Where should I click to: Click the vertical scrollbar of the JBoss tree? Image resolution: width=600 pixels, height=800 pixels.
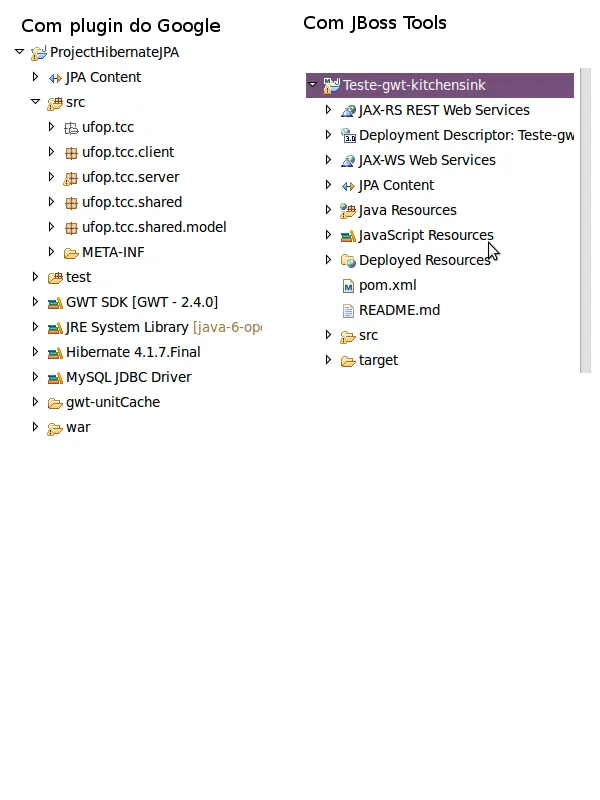[x=586, y=220]
